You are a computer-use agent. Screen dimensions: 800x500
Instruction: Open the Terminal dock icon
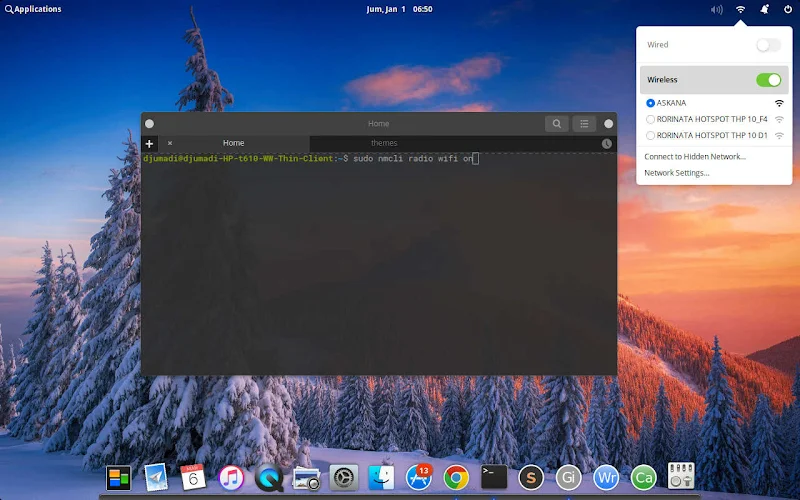[494, 477]
